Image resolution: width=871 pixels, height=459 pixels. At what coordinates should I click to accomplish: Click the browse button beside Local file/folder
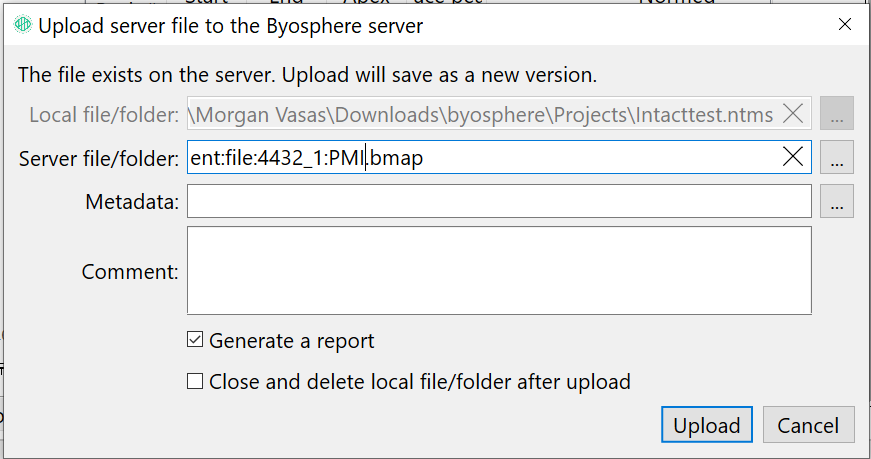pos(837,113)
